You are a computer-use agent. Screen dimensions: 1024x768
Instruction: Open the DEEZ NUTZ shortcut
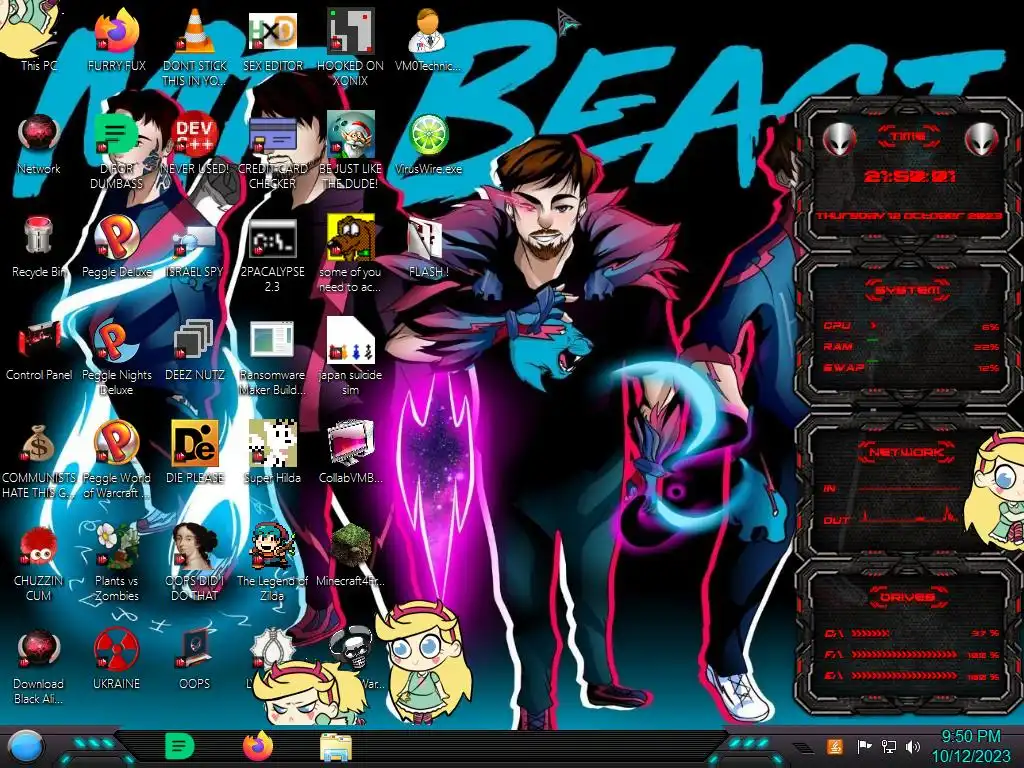coord(194,340)
